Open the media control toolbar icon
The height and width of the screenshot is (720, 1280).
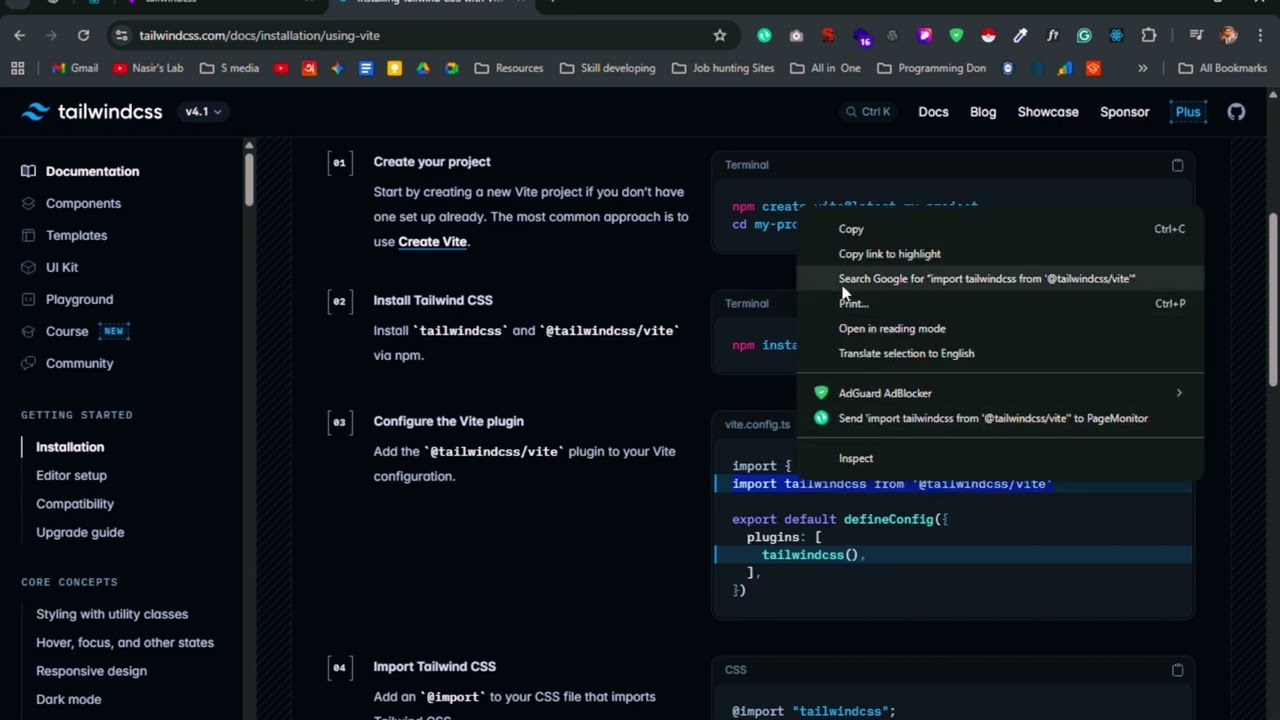pos(1196,35)
